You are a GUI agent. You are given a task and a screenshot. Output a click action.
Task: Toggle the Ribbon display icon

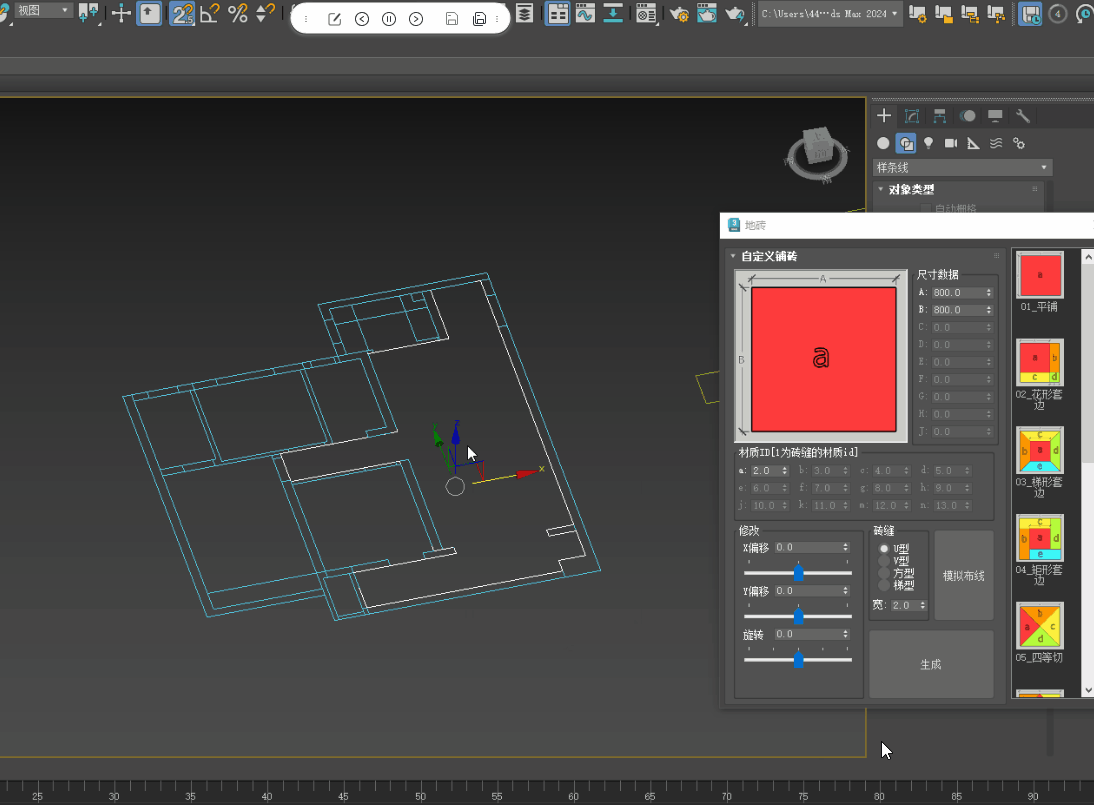click(x=557, y=14)
